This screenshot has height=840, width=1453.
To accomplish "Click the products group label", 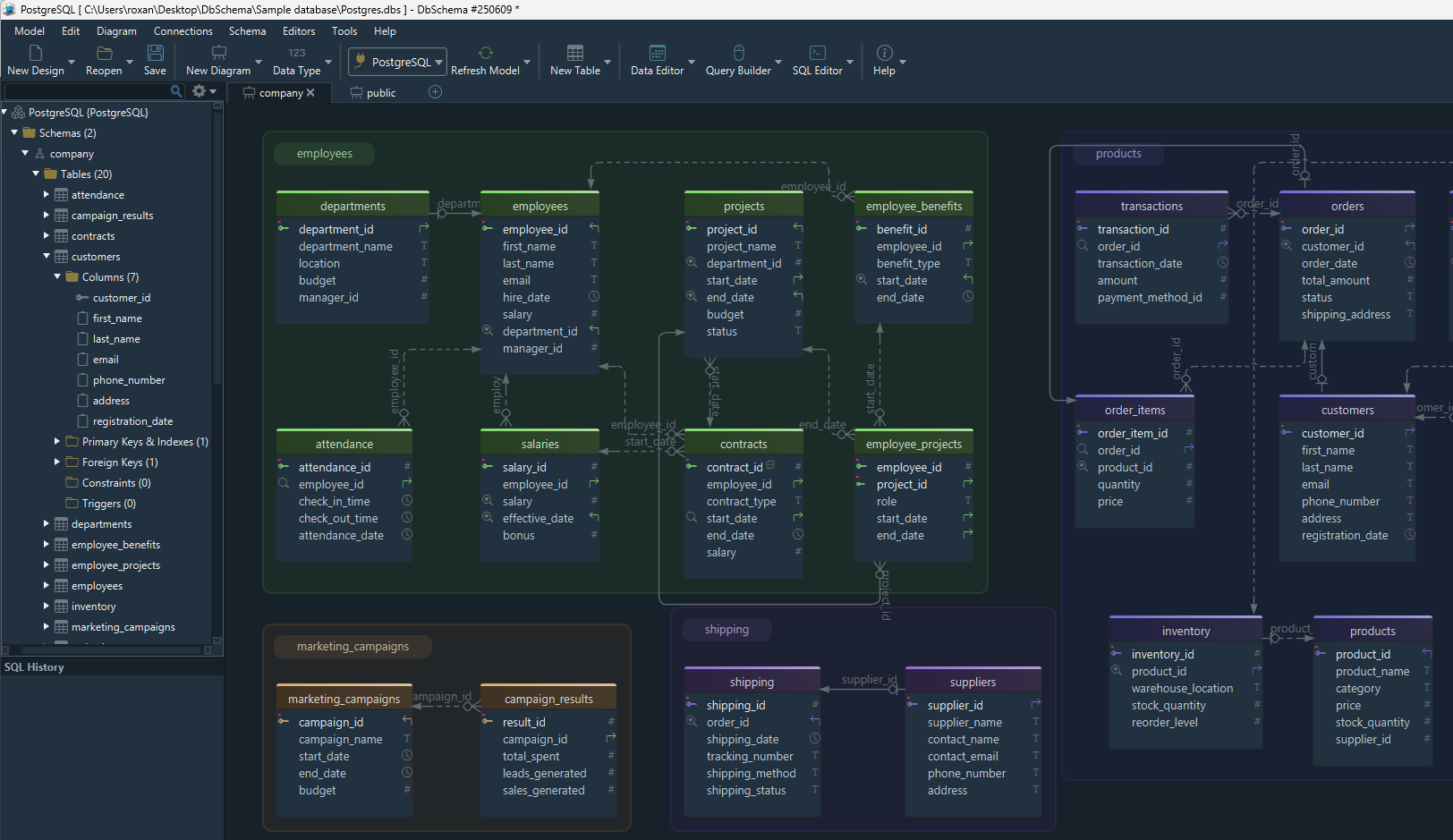I will pyautogui.click(x=1118, y=154).
